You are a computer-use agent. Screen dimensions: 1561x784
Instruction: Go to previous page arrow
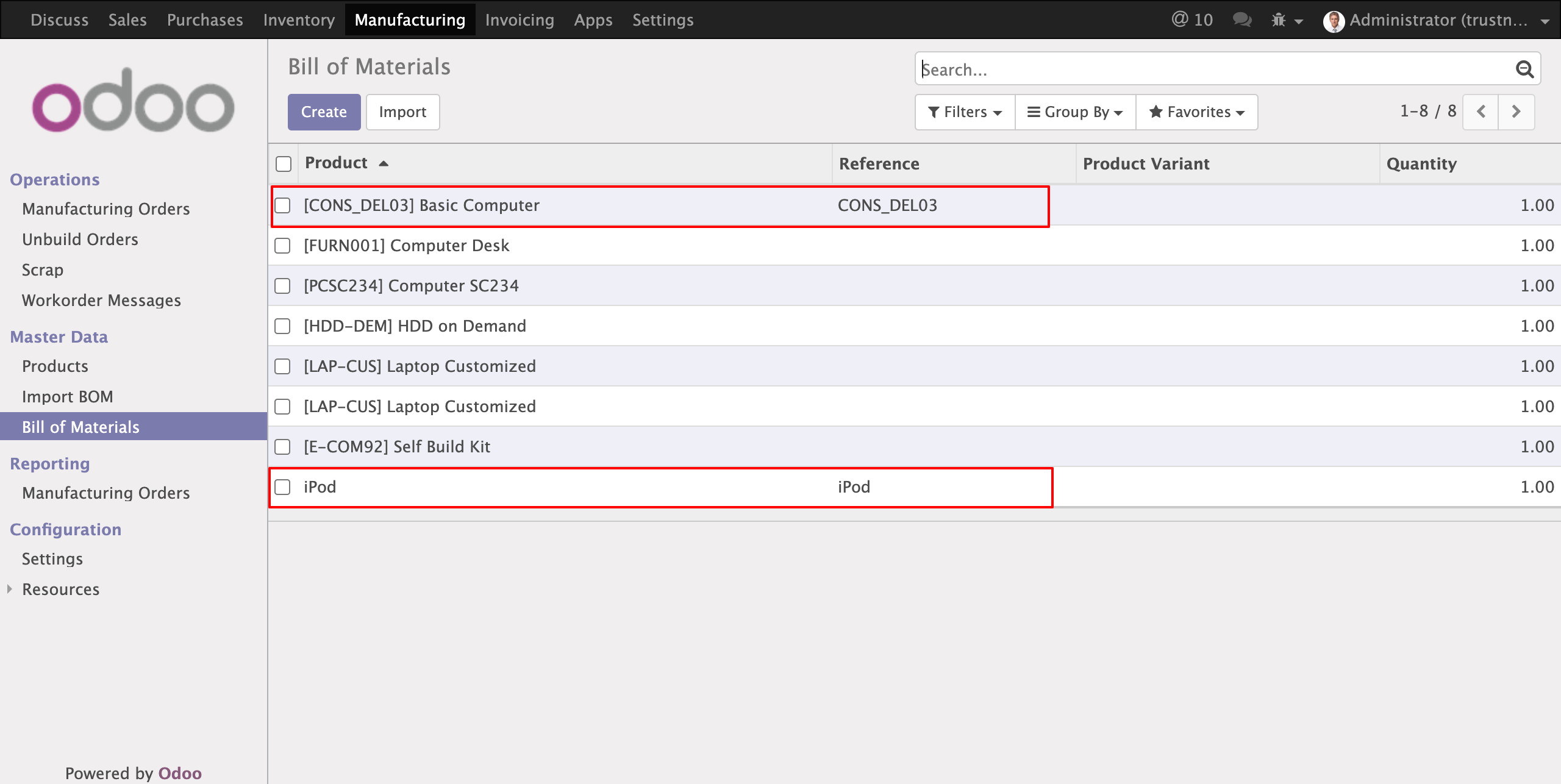(1481, 112)
